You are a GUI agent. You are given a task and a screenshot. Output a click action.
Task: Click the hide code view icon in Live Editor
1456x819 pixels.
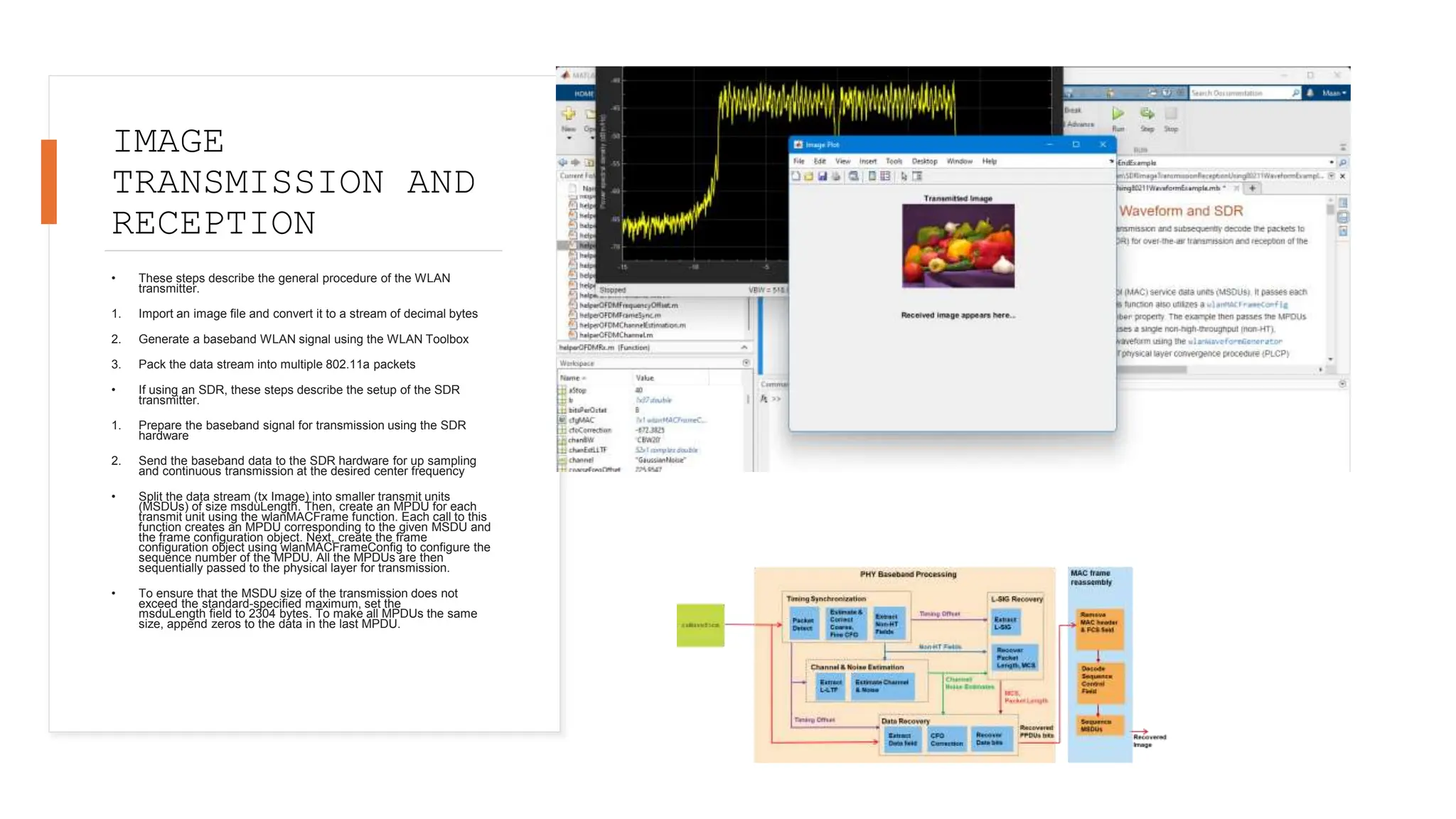(1343, 231)
